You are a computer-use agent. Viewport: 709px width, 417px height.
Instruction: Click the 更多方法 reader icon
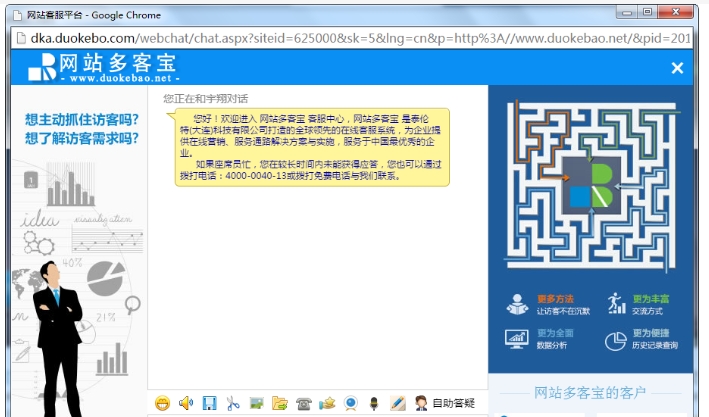(517, 304)
